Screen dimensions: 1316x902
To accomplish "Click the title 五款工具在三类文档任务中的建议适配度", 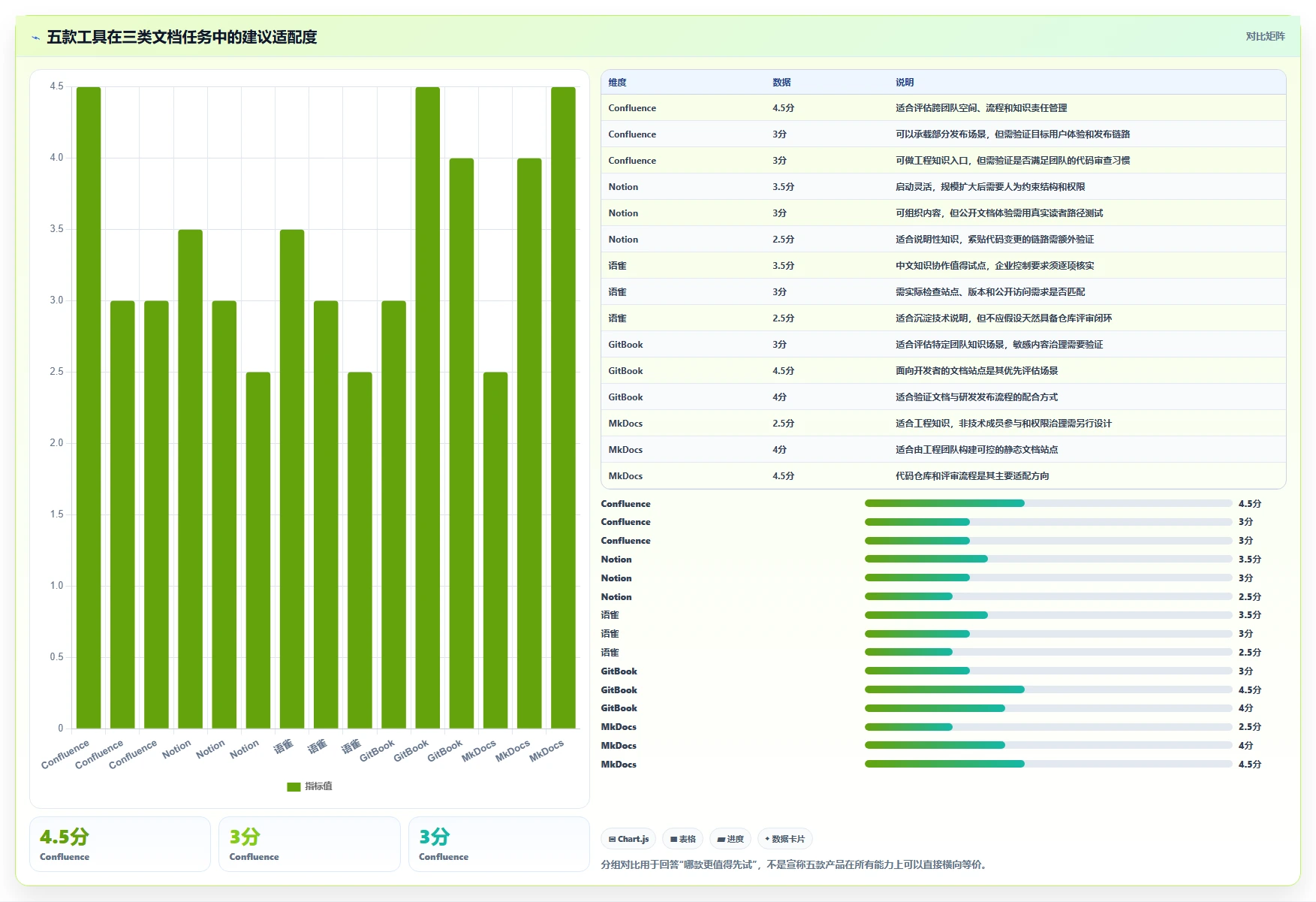I will [x=182, y=37].
